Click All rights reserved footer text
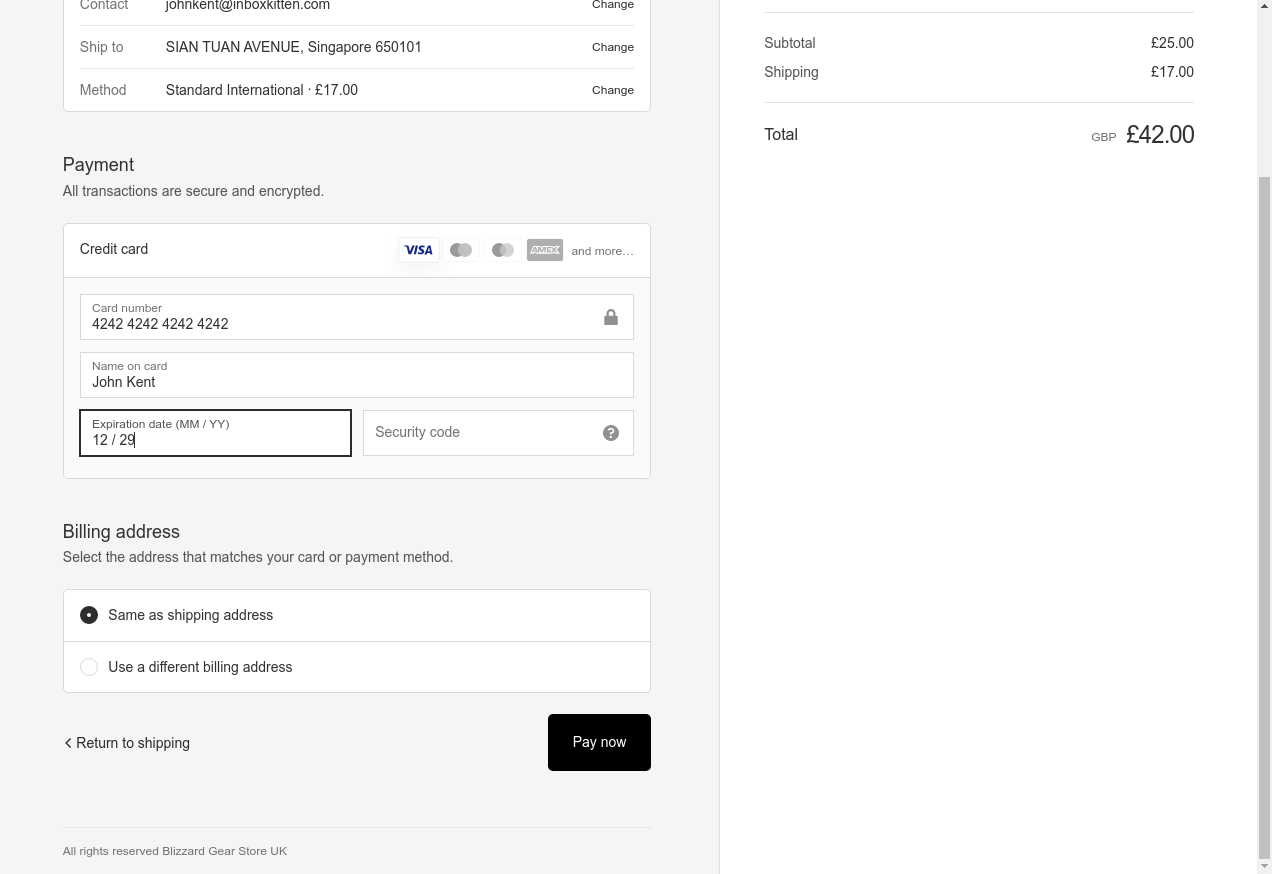 175,851
